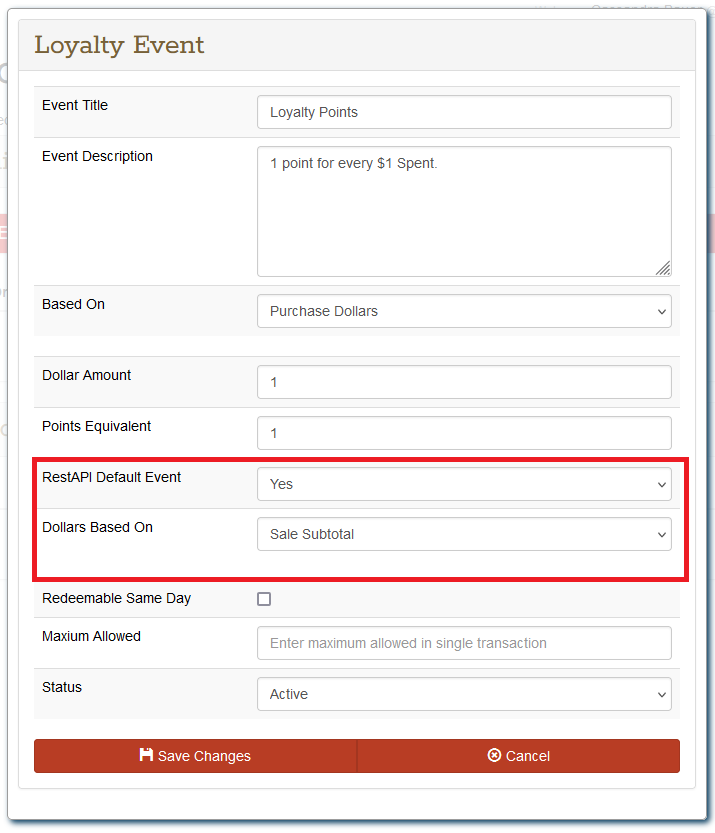Grab the Event Description resize handle

pyautogui.click(x=663, y=268)
